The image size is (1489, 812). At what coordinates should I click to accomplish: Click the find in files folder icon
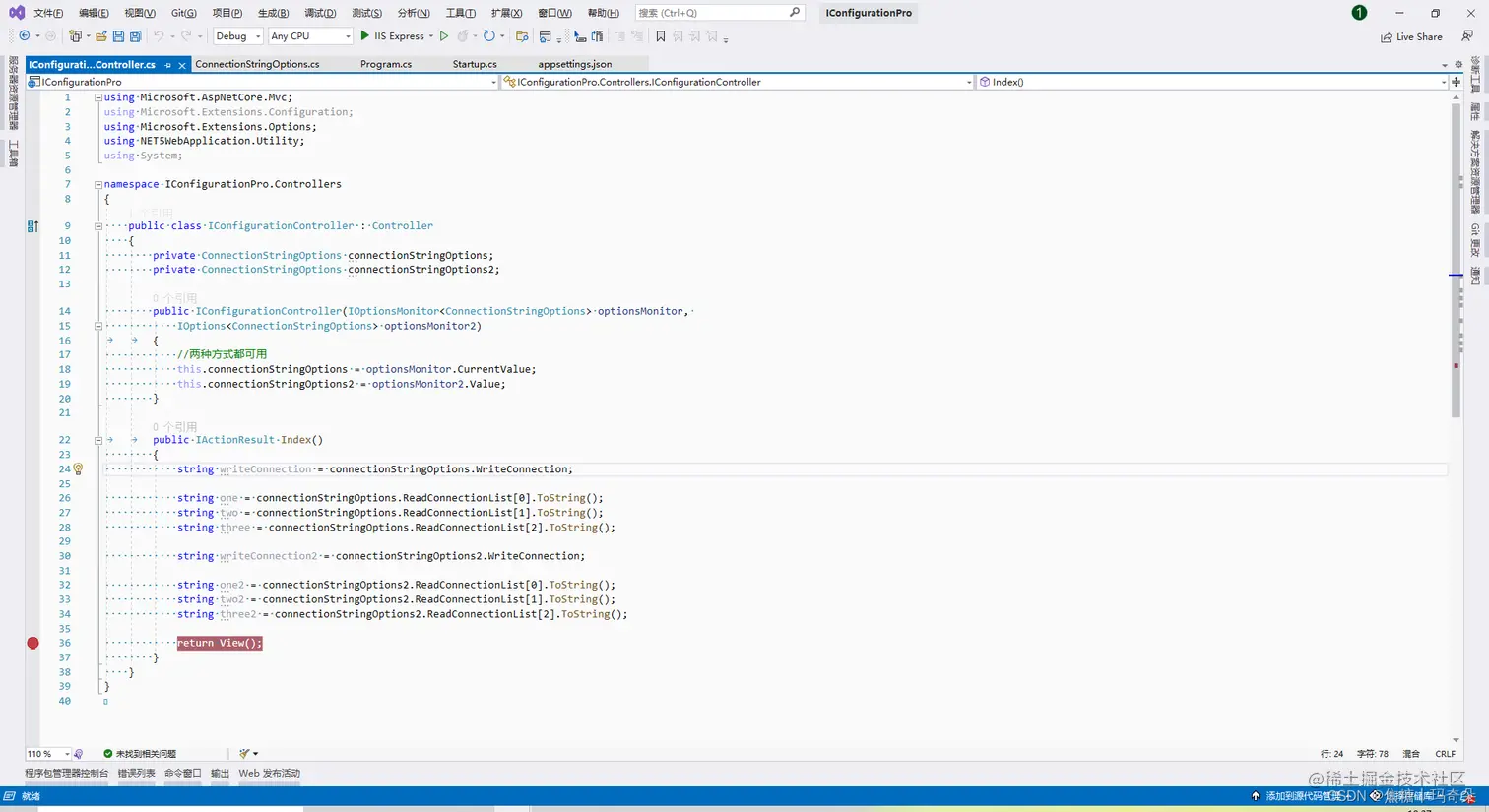pyautogui.click(x=522, y=36)
